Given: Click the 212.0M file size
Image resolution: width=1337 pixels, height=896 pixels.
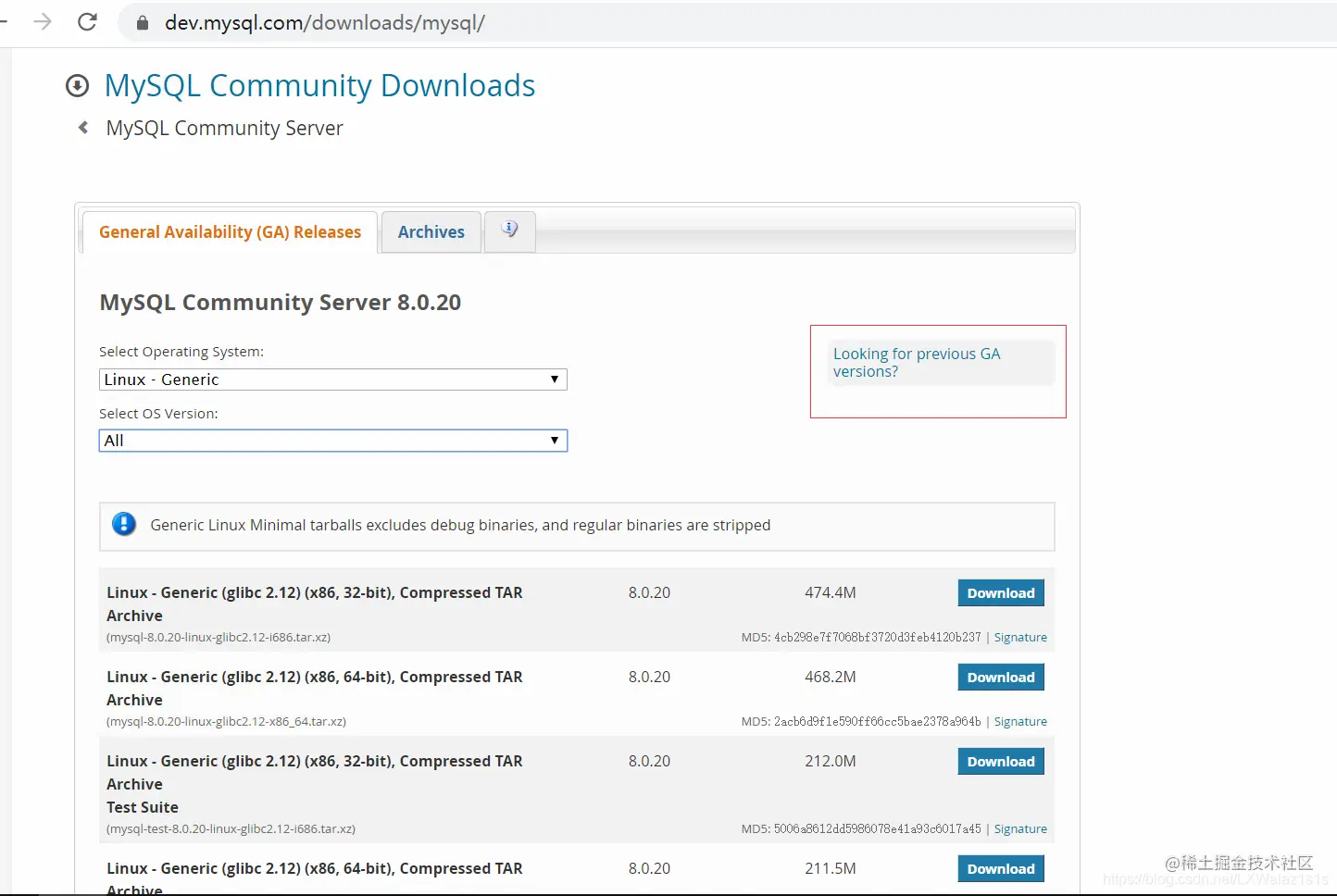Looking at the screenshot, I should tap(831, 762).
